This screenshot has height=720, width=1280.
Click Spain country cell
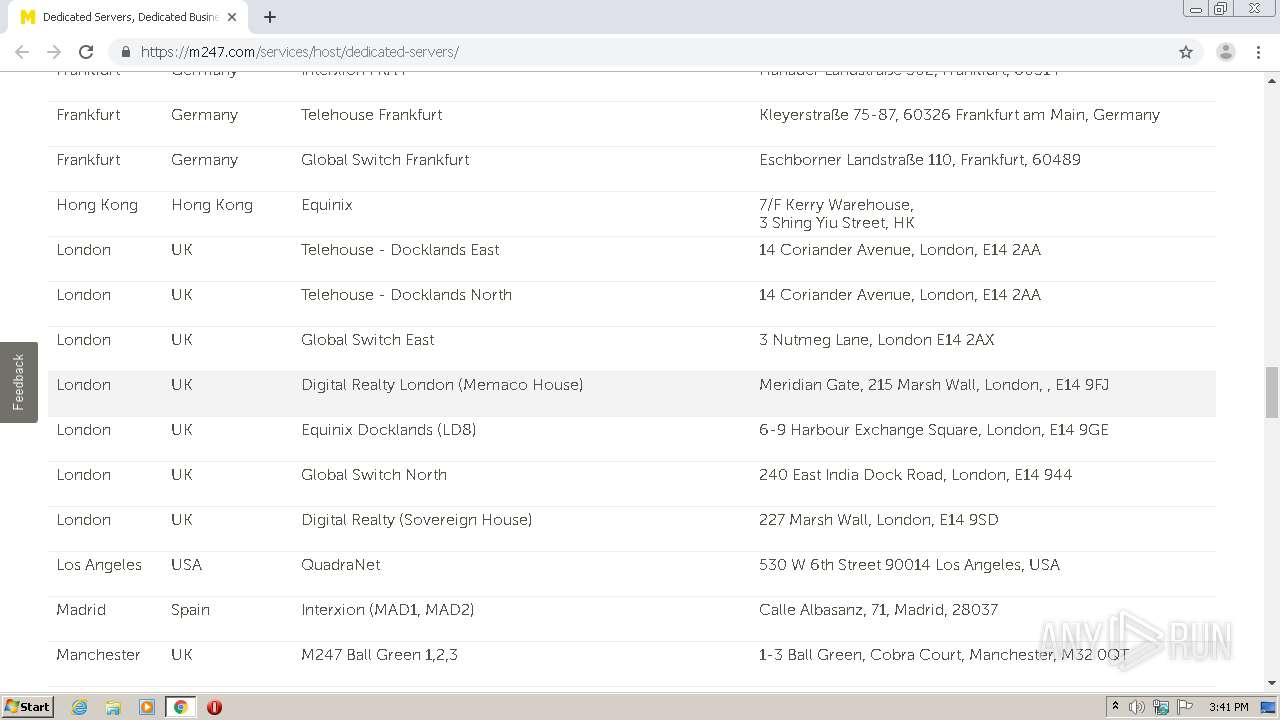[190, 610]
